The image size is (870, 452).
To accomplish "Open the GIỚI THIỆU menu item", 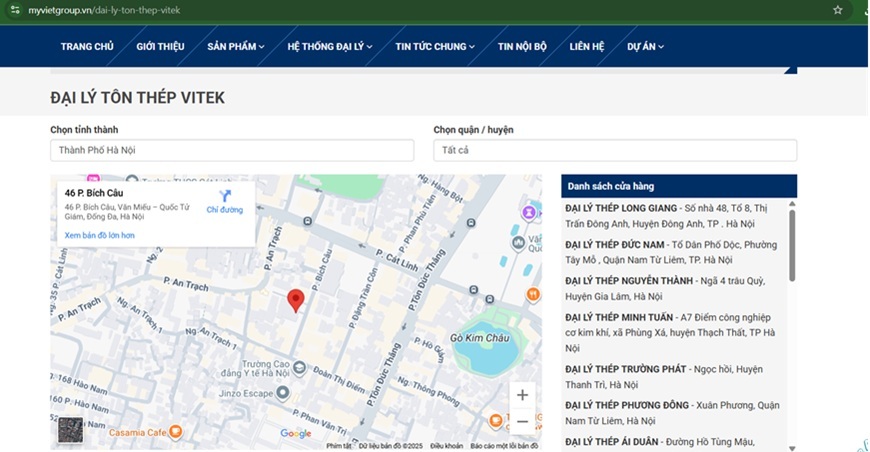I will (x=160, y=47).
